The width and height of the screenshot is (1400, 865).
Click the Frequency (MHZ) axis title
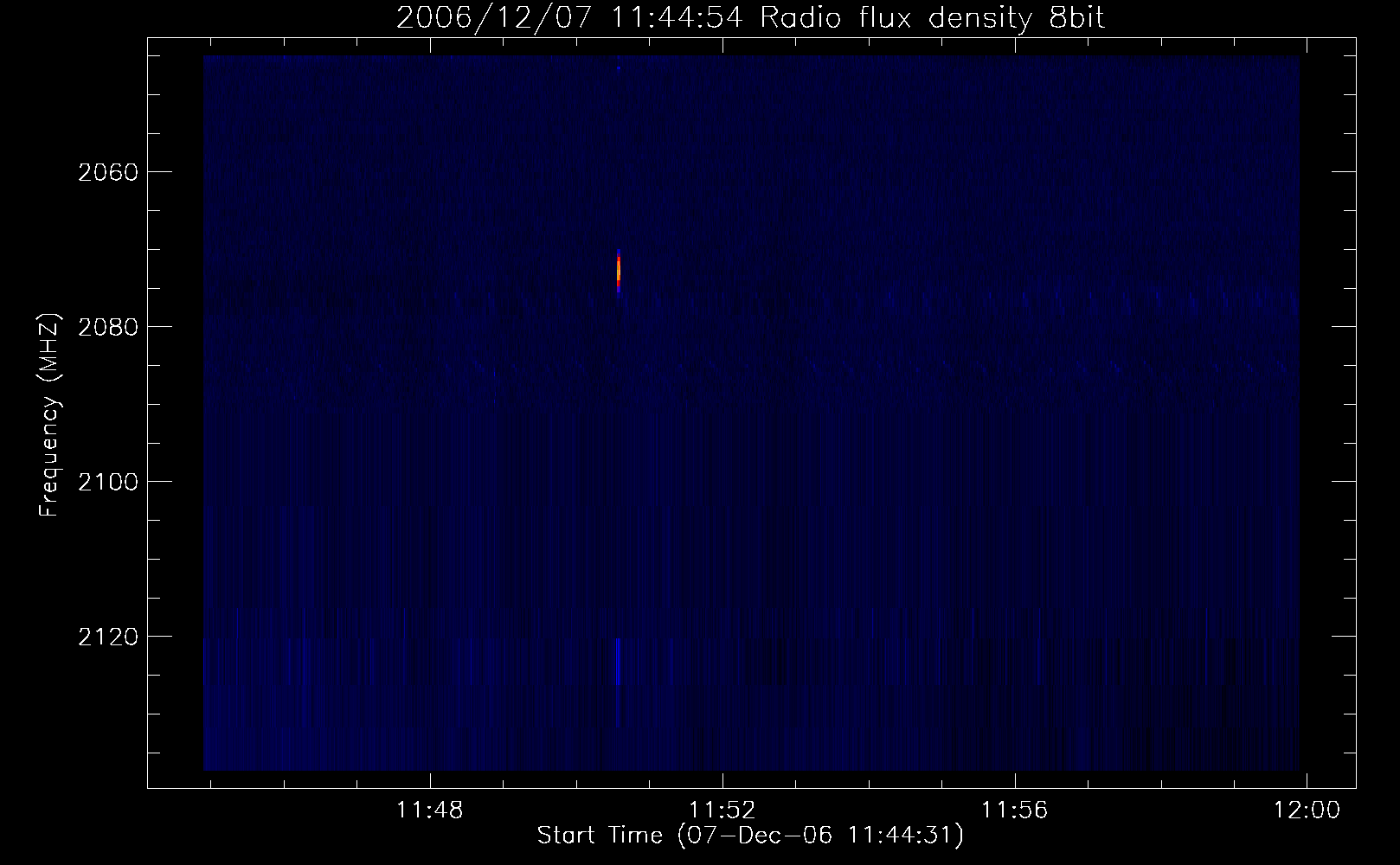[50, 415]
